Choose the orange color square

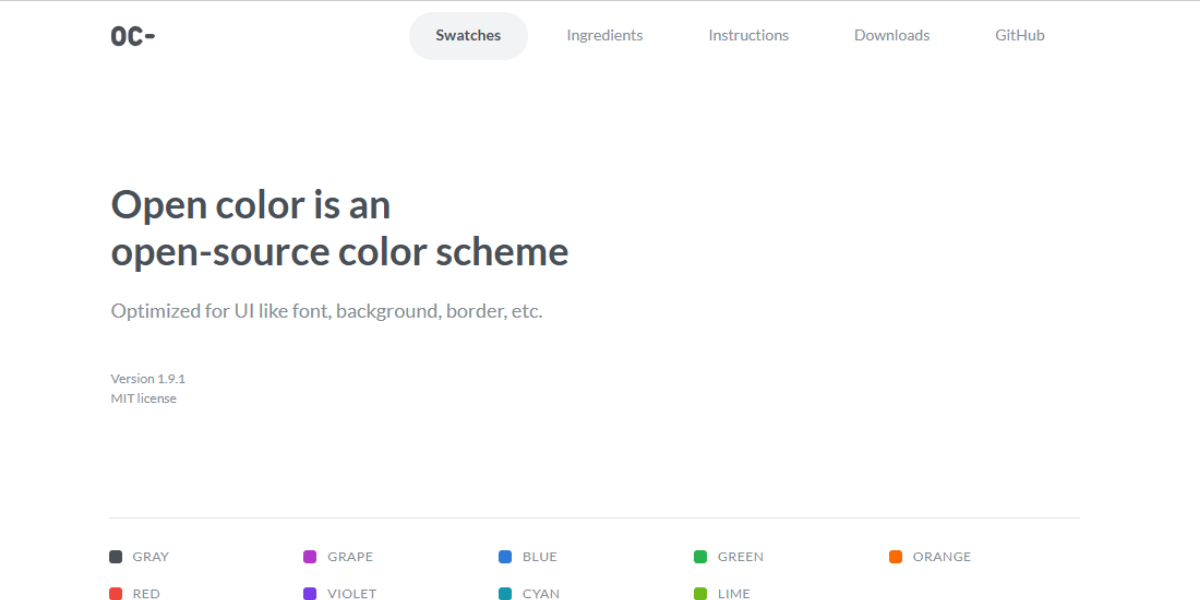click(x=895, y=557)
